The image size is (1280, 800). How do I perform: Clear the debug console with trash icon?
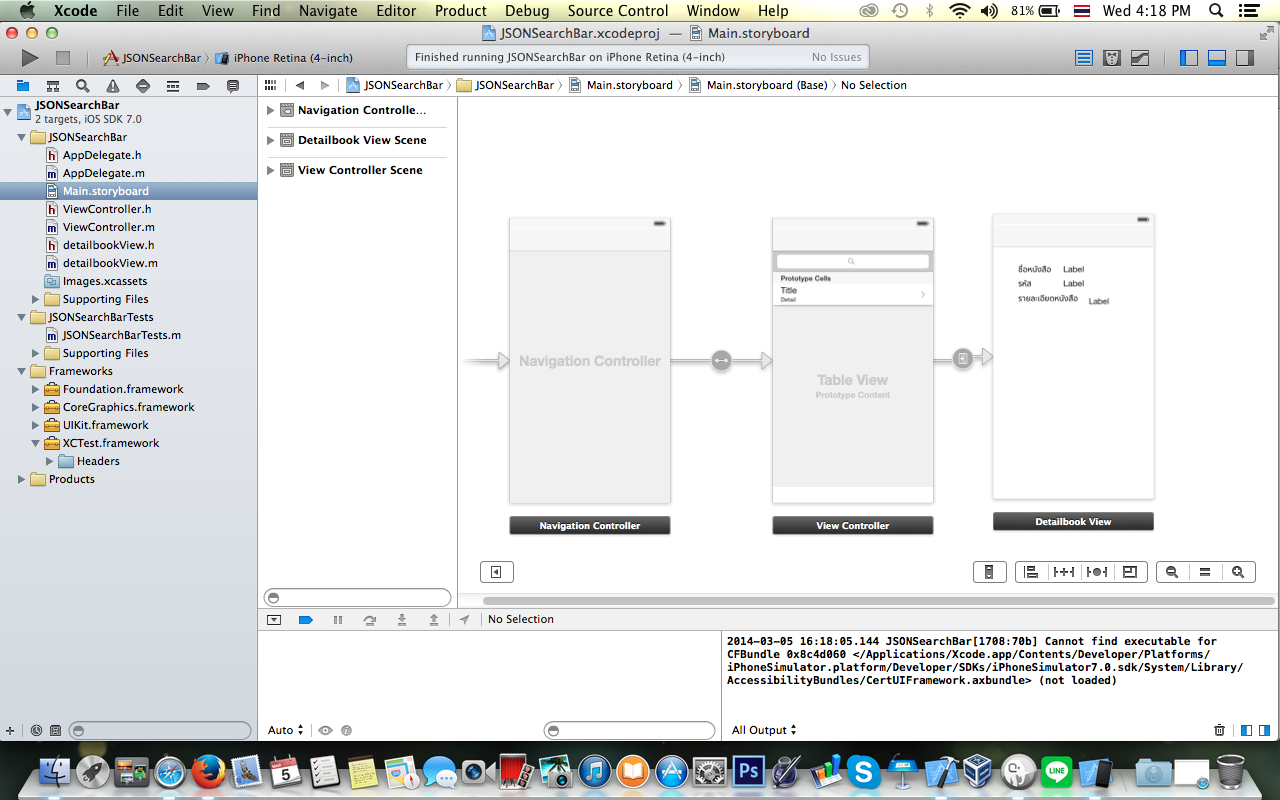pos(1219,730)
